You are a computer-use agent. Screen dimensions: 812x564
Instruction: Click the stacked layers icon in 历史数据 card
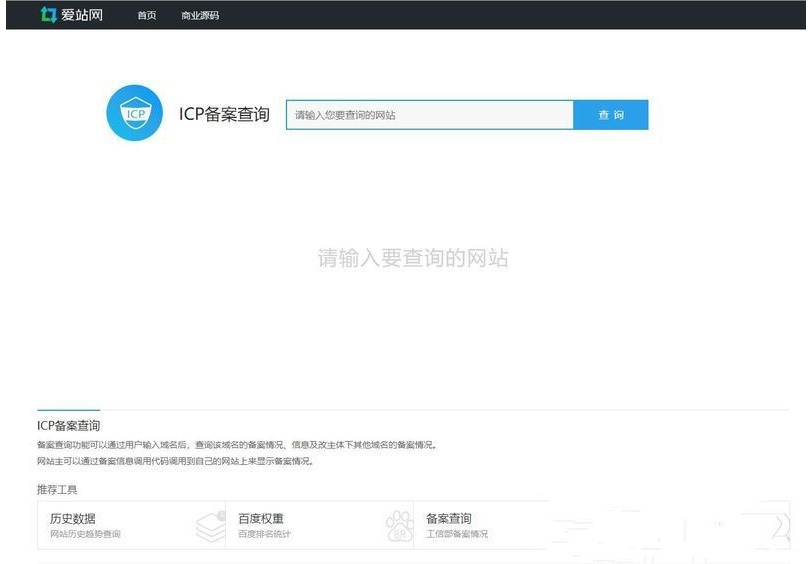[211, 526]
